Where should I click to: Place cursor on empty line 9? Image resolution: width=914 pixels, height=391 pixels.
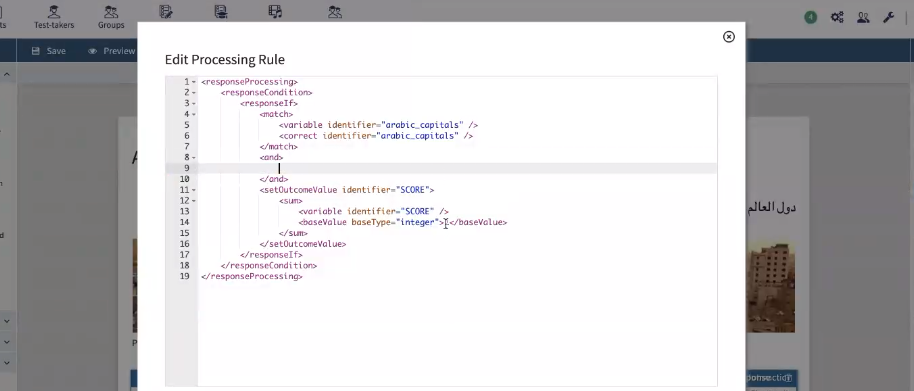pos(458,168)
